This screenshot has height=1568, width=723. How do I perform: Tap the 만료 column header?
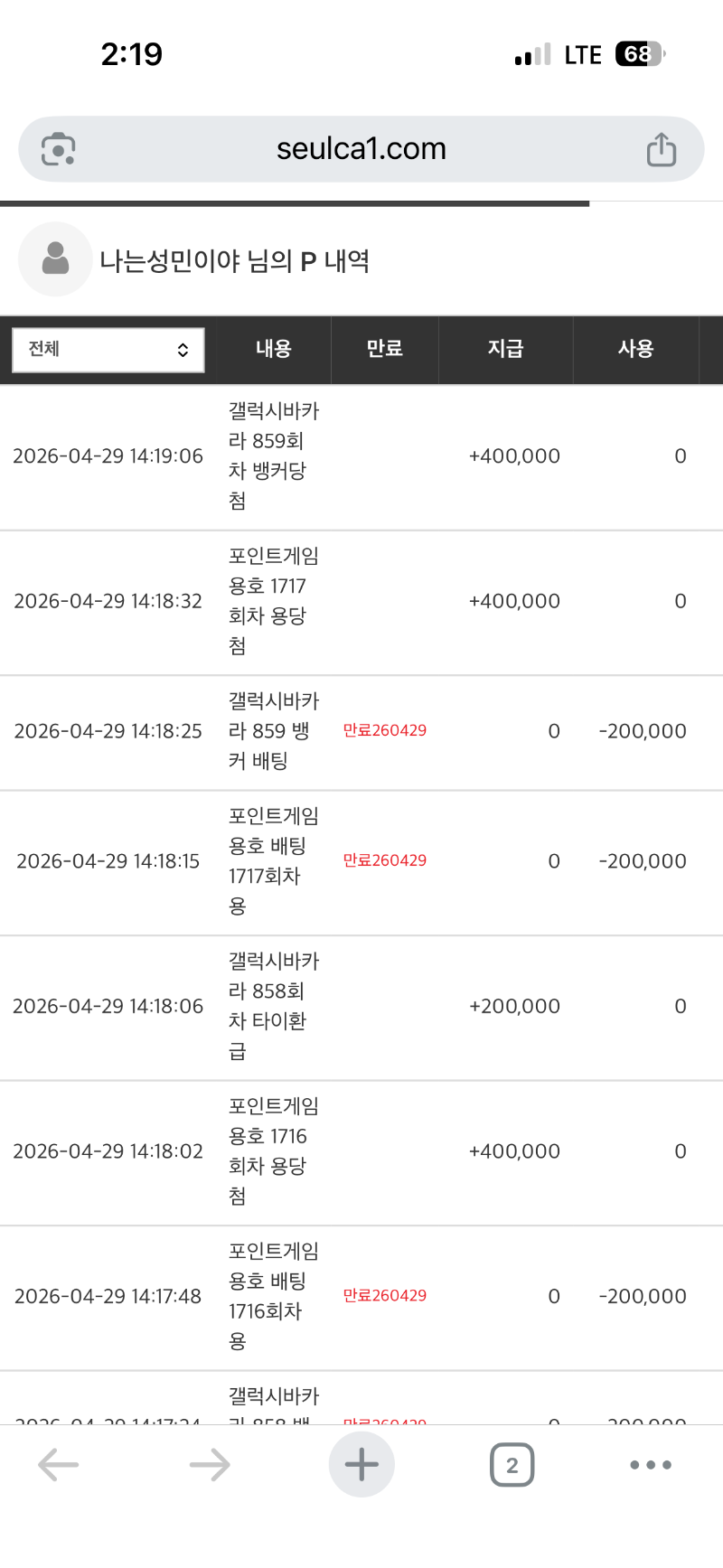click(384, 349)
